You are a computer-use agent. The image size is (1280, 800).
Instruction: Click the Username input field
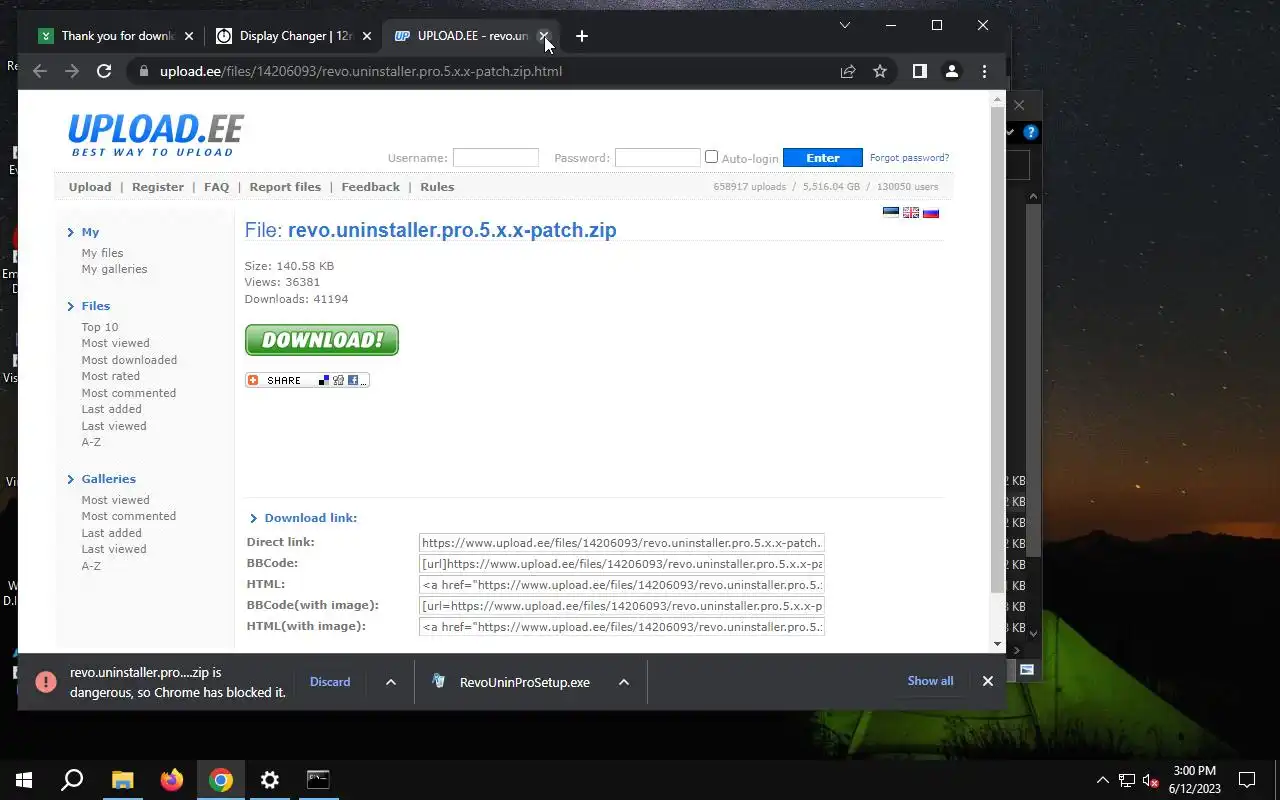[x=496, y=157]
